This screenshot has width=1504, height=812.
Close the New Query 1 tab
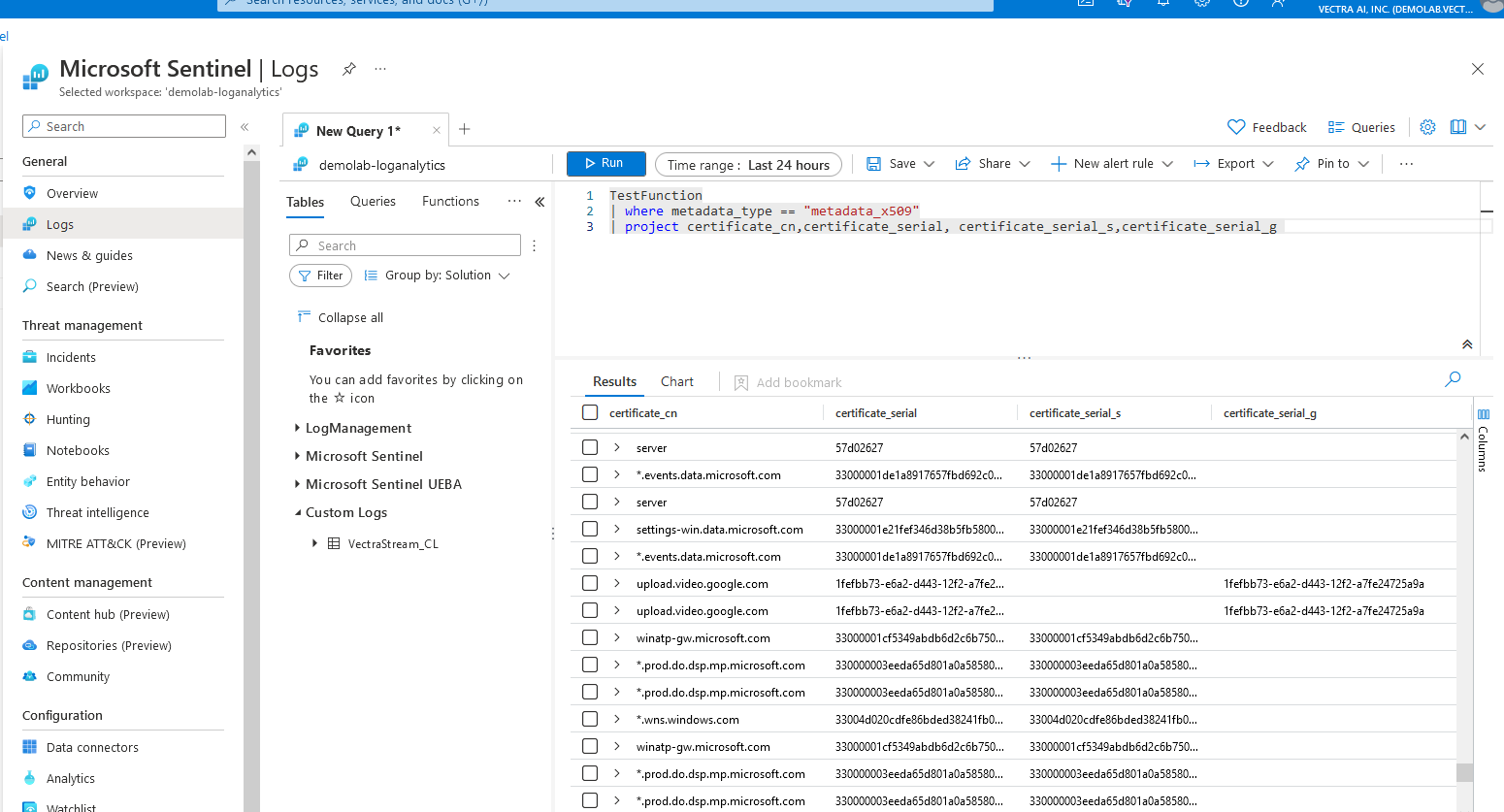click(437, 130)
